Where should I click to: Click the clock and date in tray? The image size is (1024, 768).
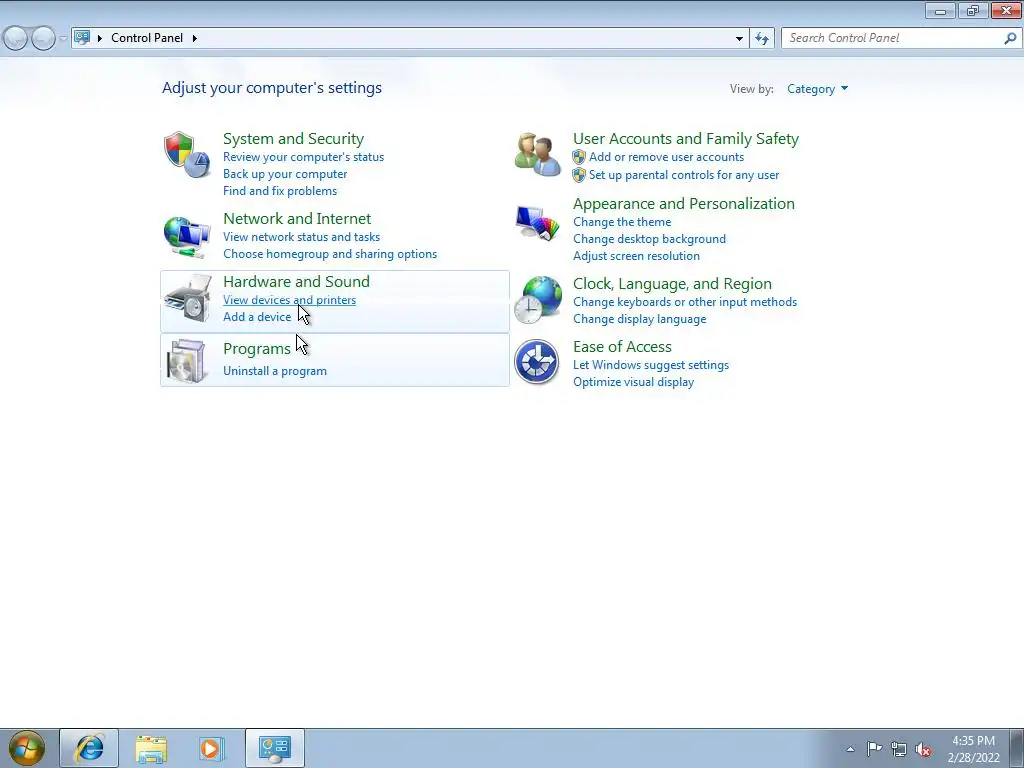tap(974, 749)
